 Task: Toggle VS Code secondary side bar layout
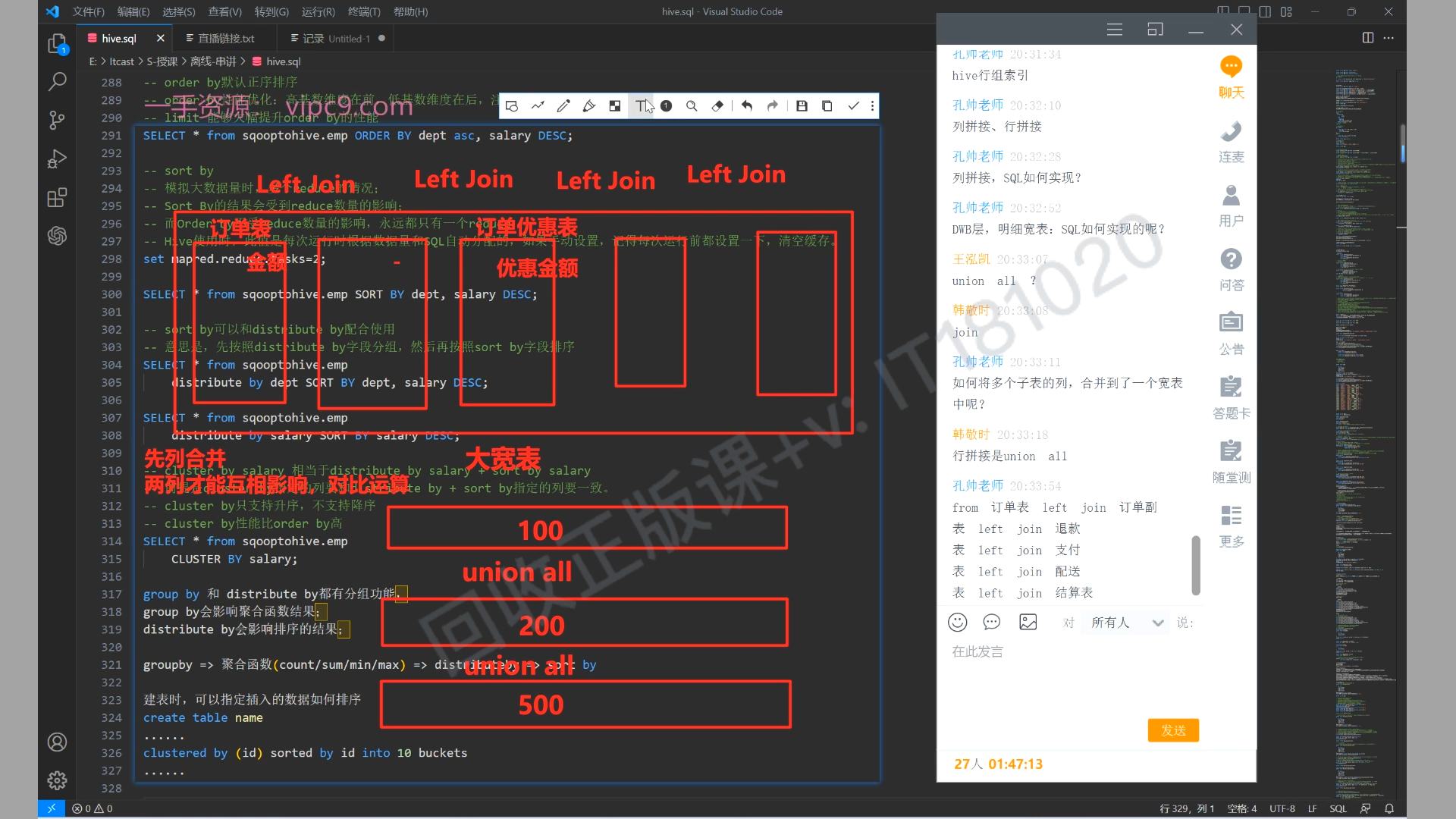click(x=1265, y=11)
